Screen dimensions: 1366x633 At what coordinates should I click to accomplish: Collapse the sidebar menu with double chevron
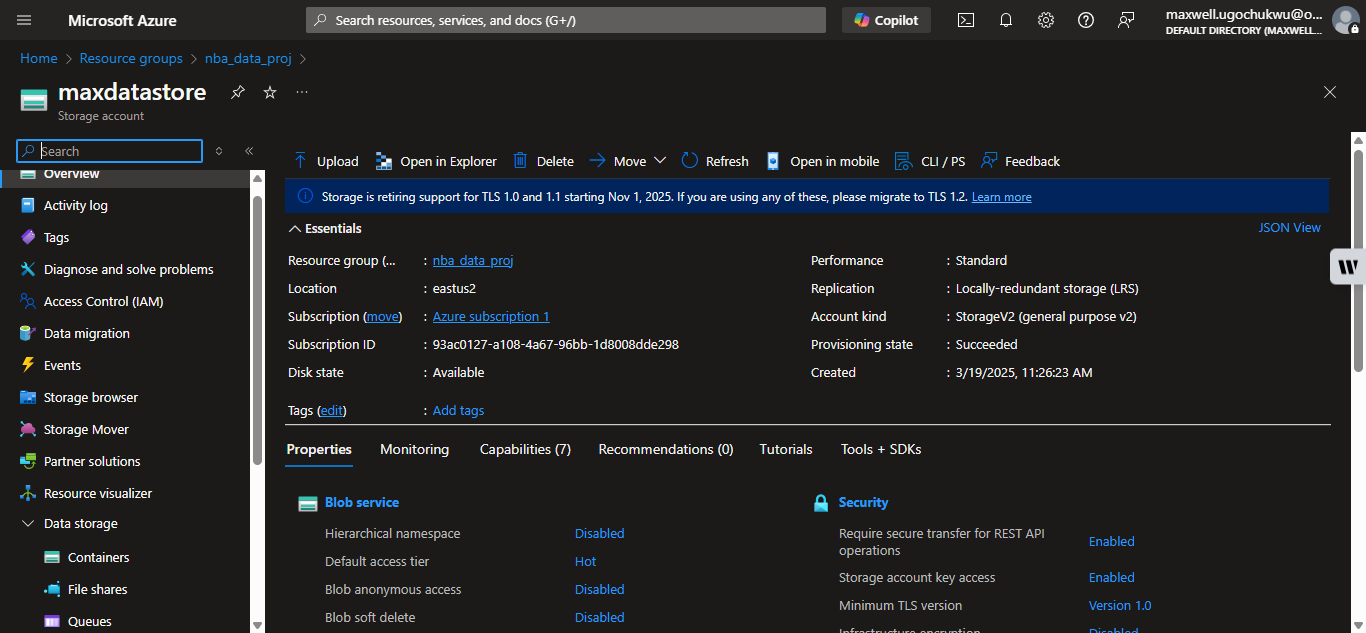pos(249,151)
